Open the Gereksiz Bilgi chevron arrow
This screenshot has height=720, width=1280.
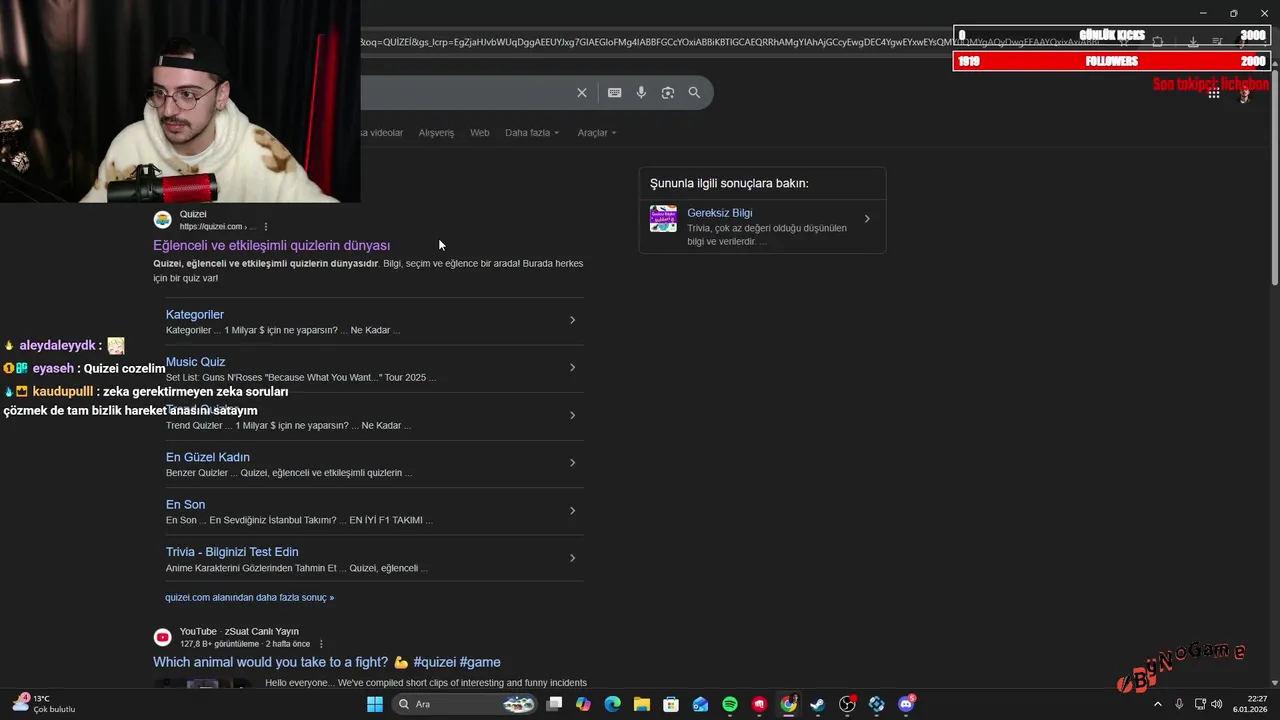click(x=867, y=219)
